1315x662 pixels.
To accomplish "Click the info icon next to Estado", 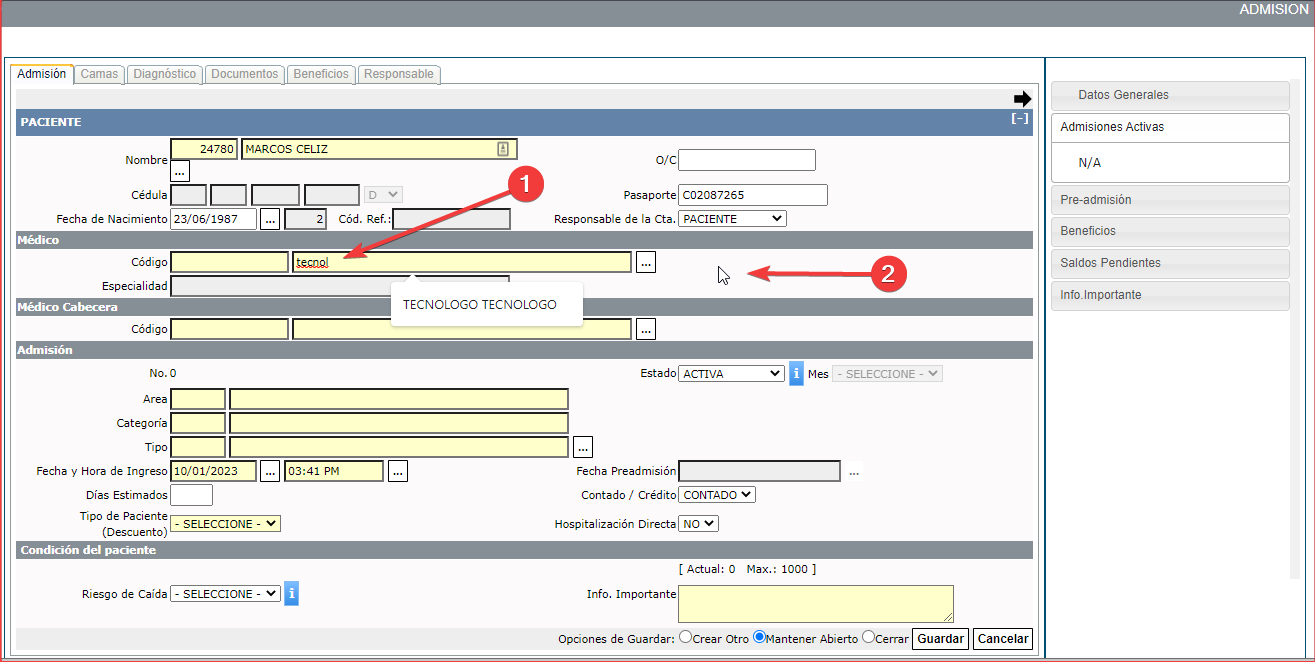I will [796, 373].
